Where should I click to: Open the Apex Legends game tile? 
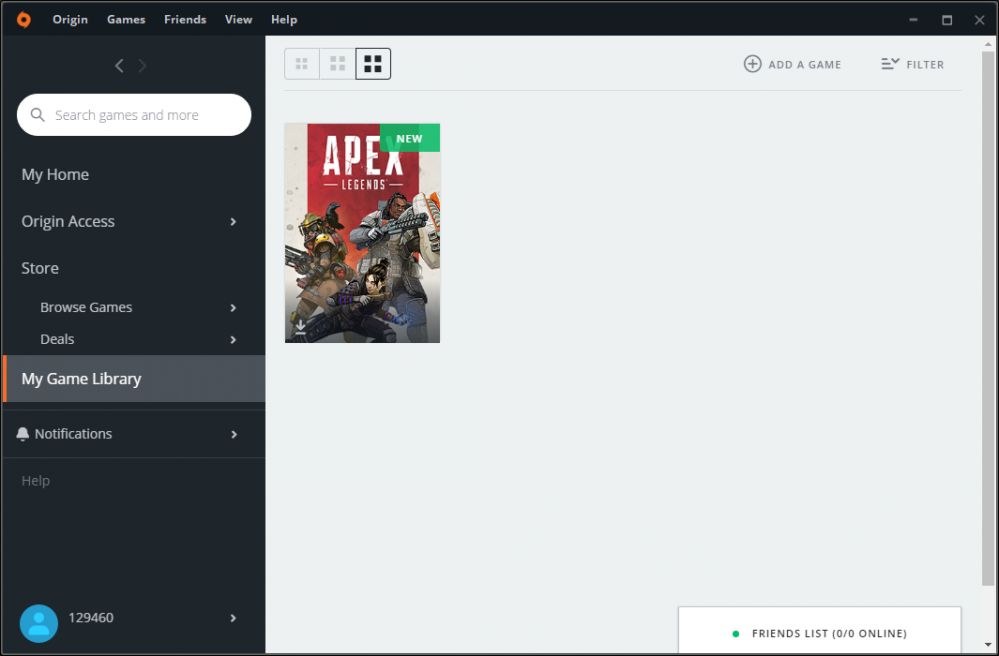362,233
